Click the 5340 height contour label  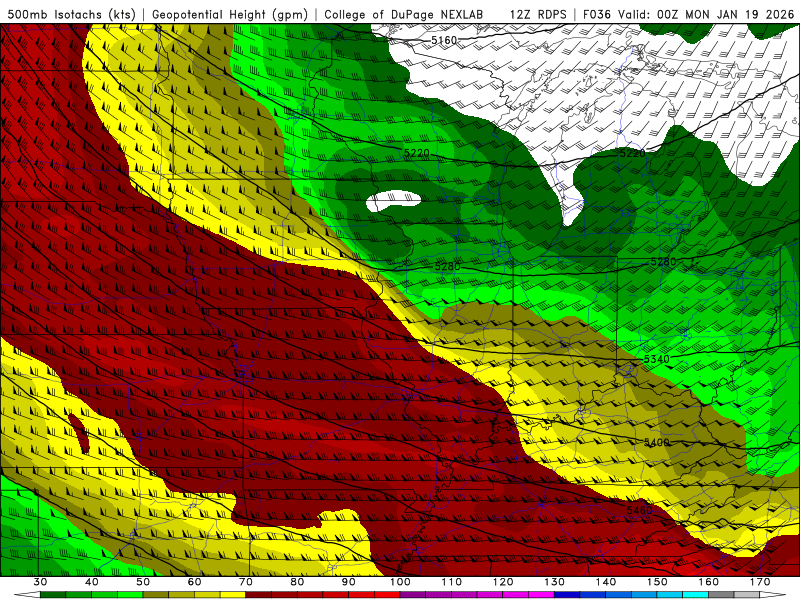[656, 359]
